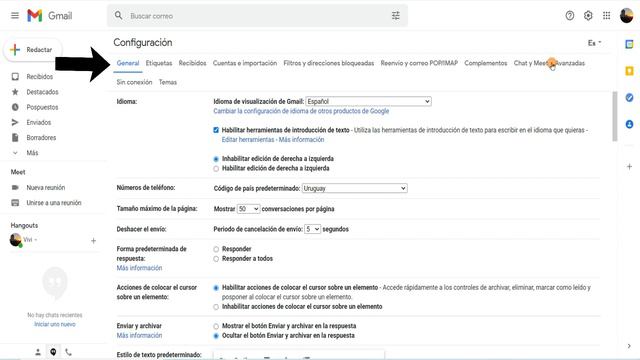Click the Nueva reunión camera icon
Screen dimensions: 640x360
[x=15, y=187]
